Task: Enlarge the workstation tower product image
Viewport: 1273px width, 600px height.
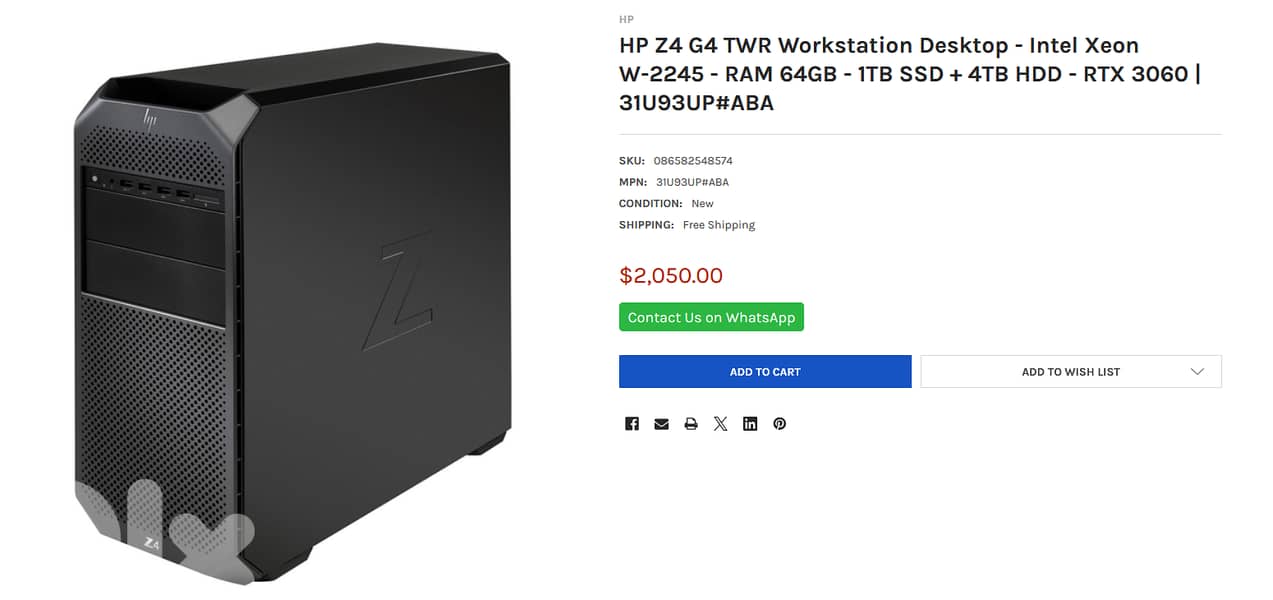Action: tap(293, 314)
